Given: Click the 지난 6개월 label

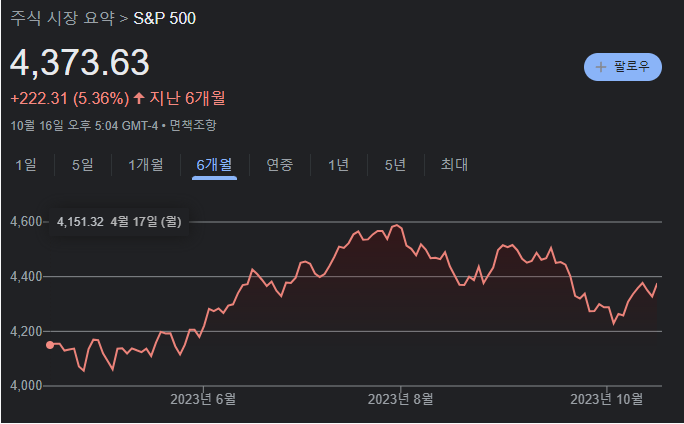Looking at the screenshot, I should coord(188,98).
